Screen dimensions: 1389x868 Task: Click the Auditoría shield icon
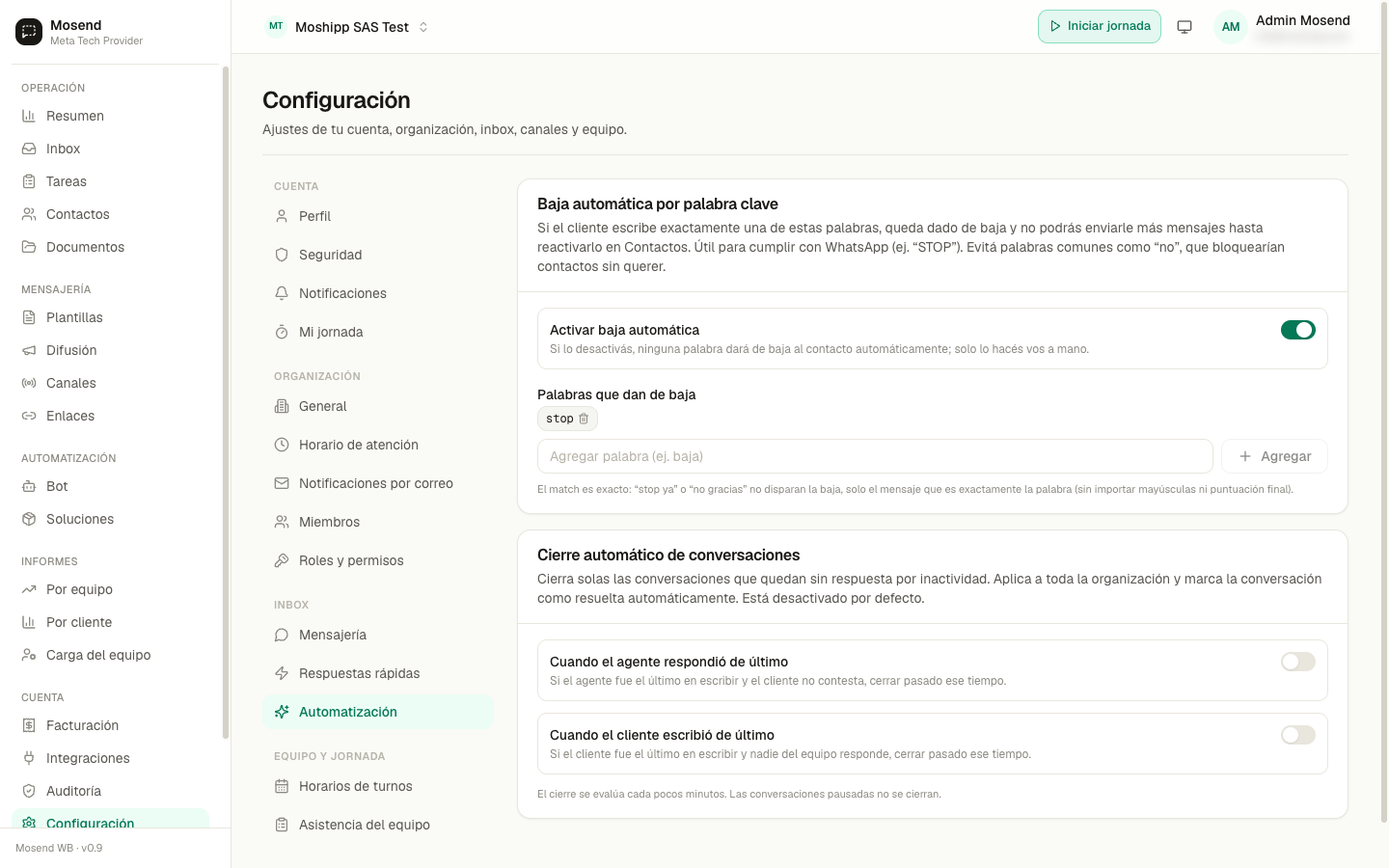[x=29, y=791]
